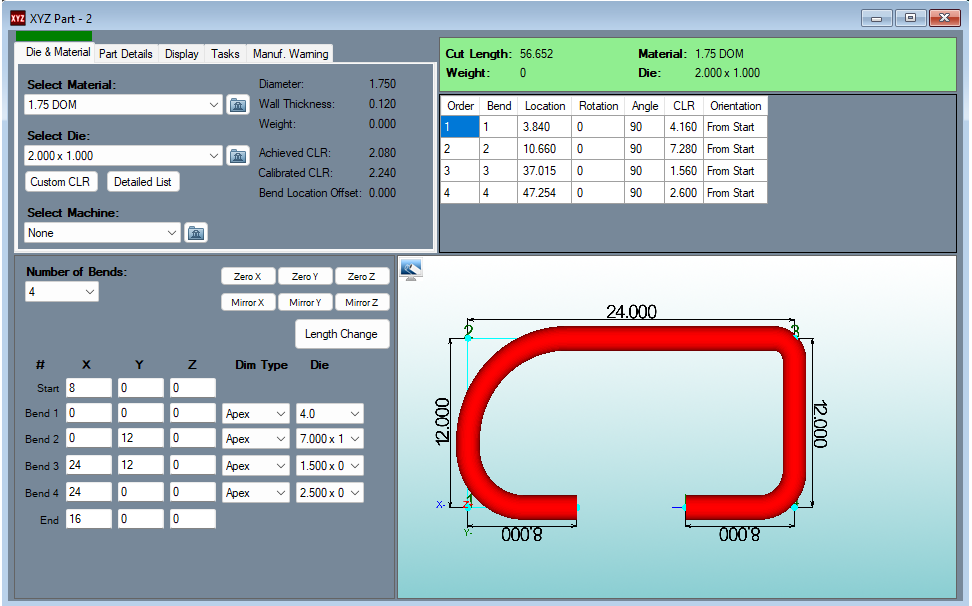Switch to Part Details tab

click(126, 54)
